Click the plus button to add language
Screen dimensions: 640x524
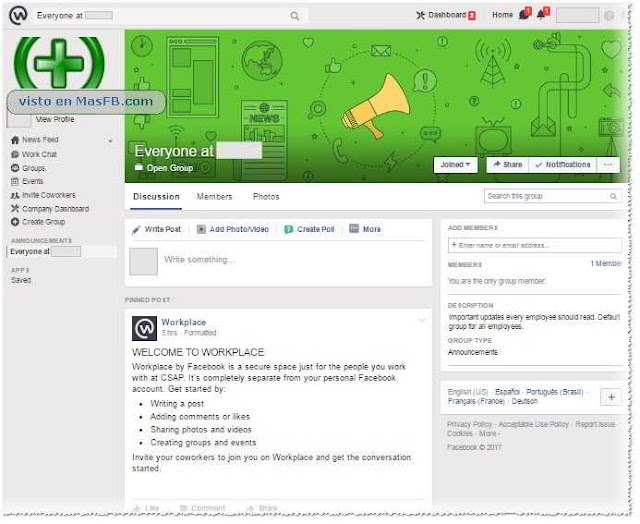point(611,397)
